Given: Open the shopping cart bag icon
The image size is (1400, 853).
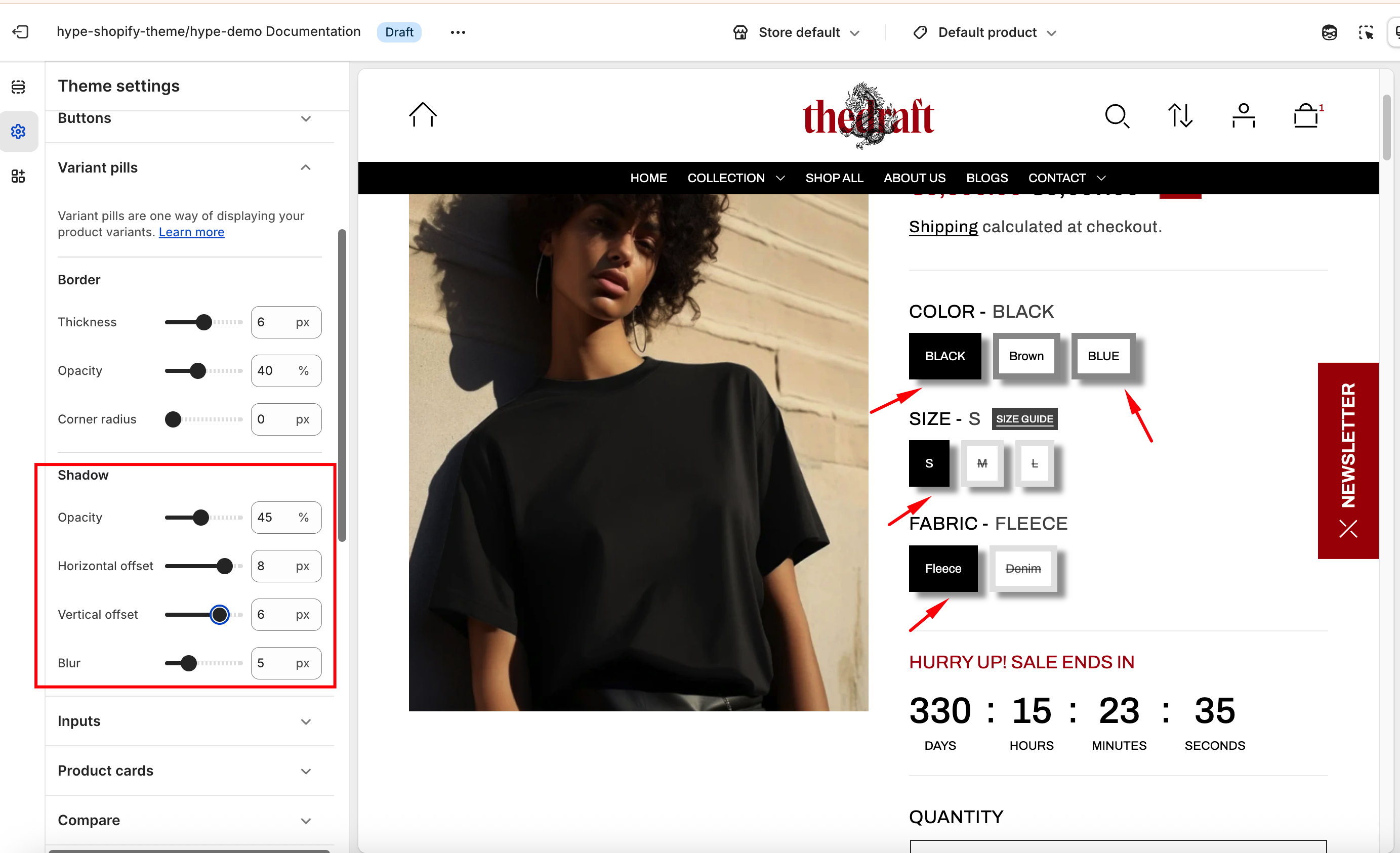Looking at the screenshot, I should click(1307, 116).
